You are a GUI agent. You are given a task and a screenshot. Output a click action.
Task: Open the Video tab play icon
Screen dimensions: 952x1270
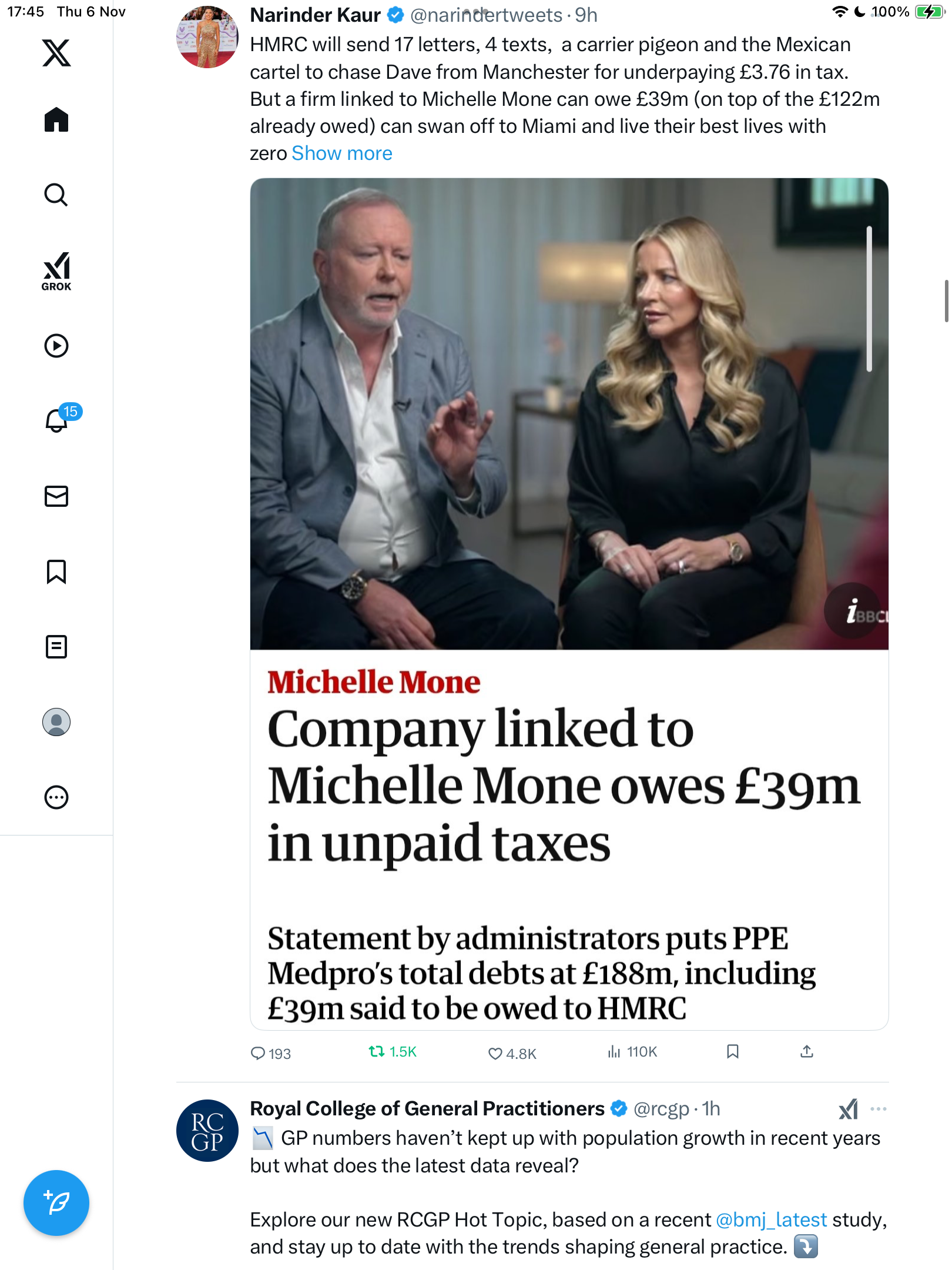(56, 346)
